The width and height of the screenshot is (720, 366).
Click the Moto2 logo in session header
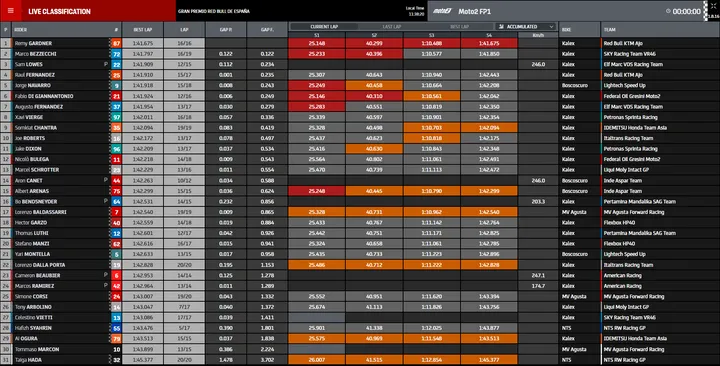coord(442,11)
